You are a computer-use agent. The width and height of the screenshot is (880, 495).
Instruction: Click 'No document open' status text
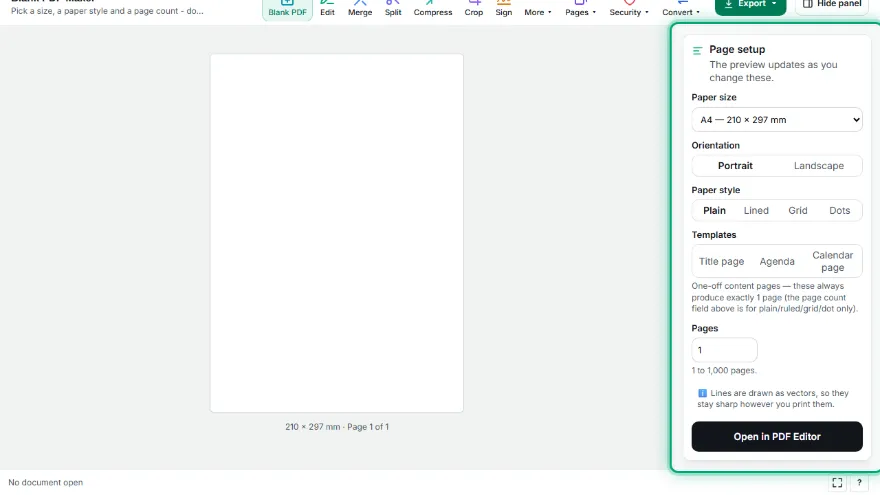(45, 483)
